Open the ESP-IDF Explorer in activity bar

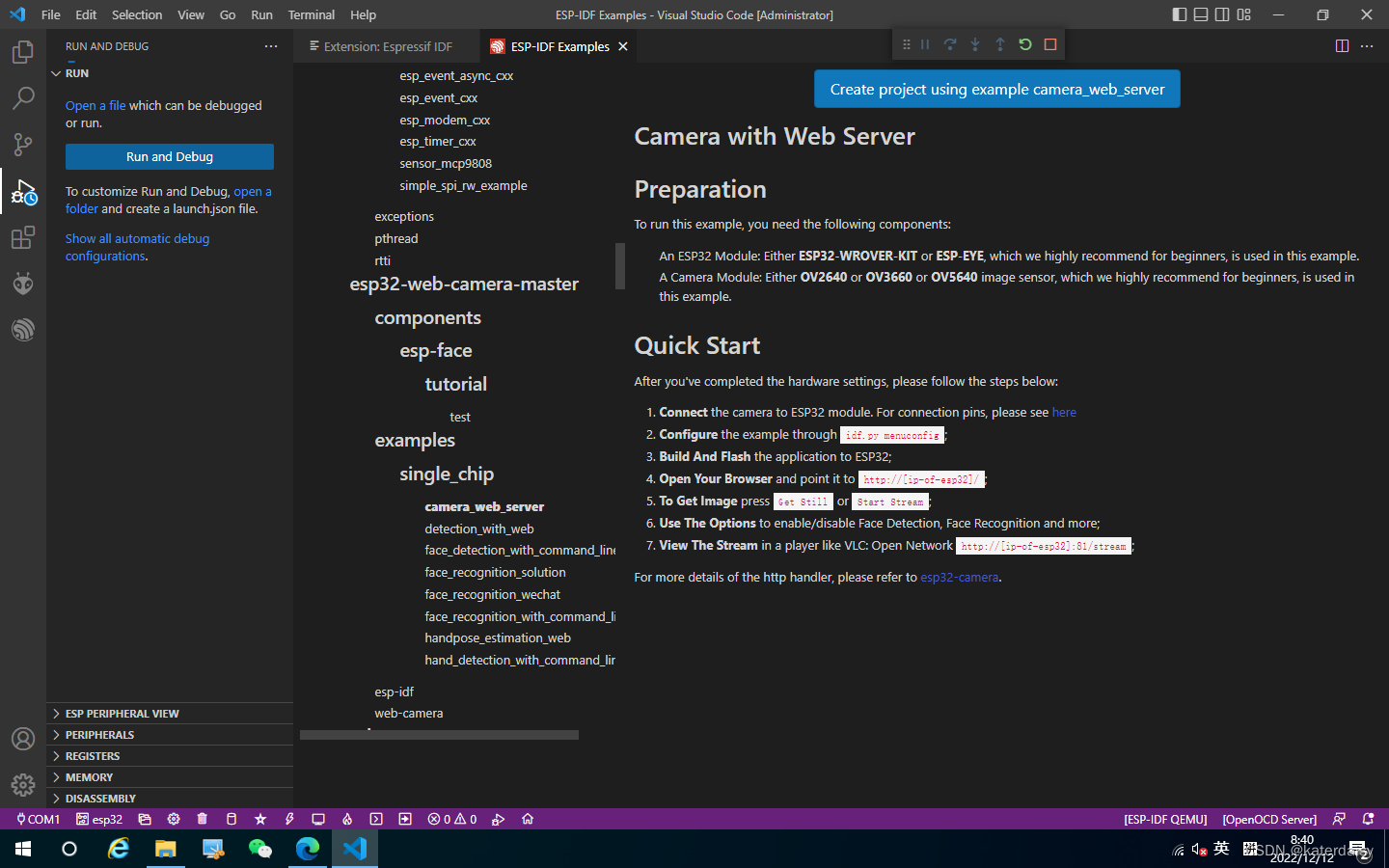click(23, 330)
